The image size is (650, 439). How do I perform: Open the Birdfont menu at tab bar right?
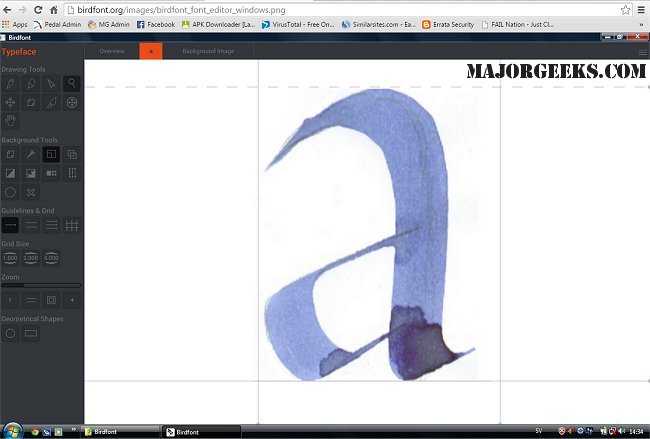642,50
